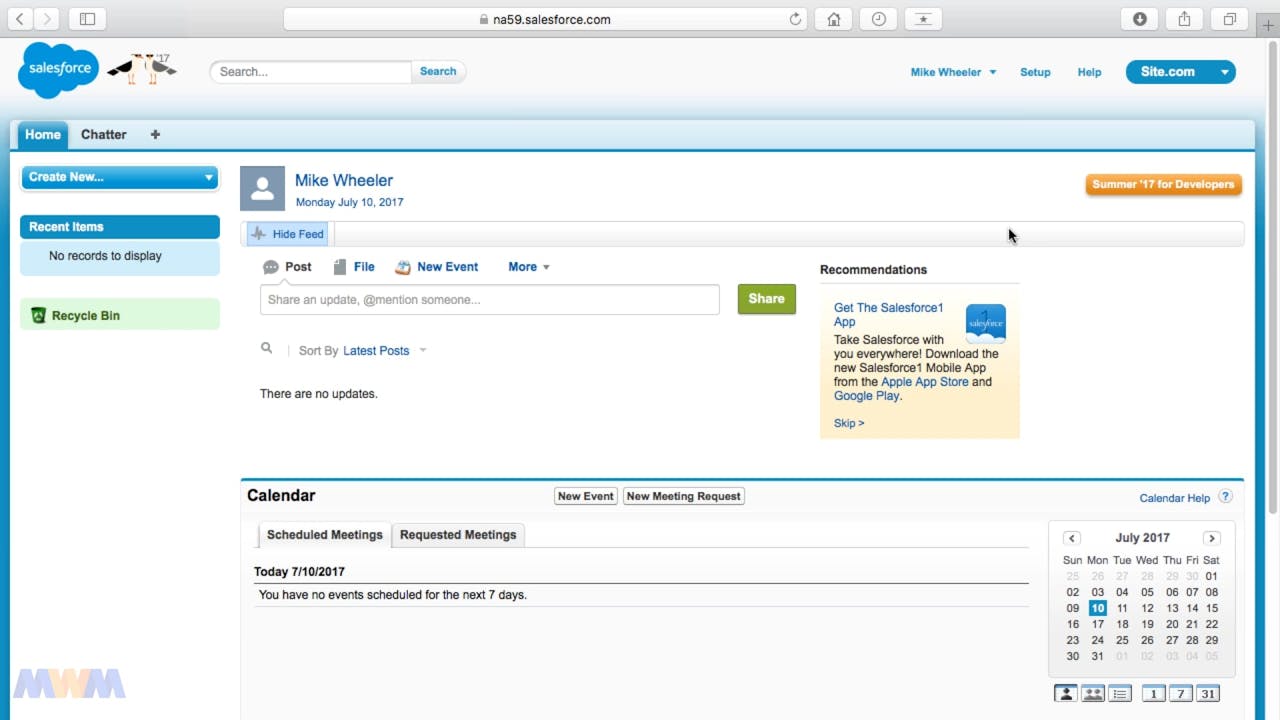Open the calendar day view icon

tap(1153, 694)
